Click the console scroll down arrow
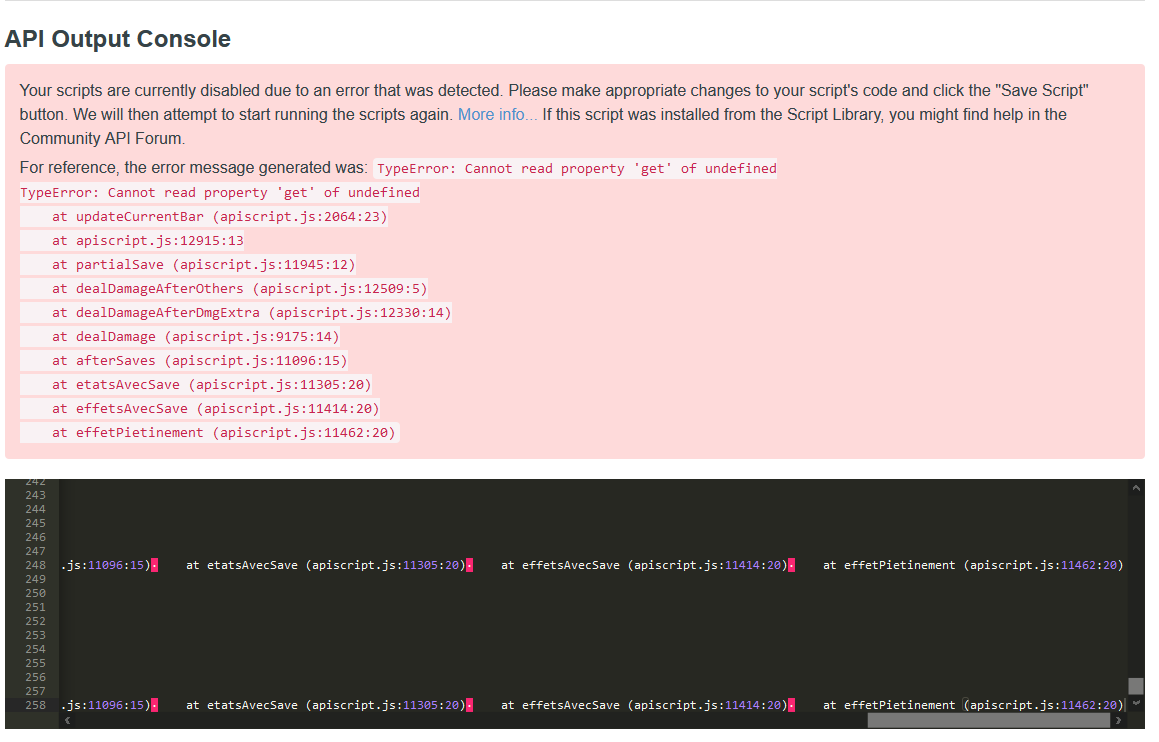Viewport: 1159px width, 742px height. click(1135, 703)
